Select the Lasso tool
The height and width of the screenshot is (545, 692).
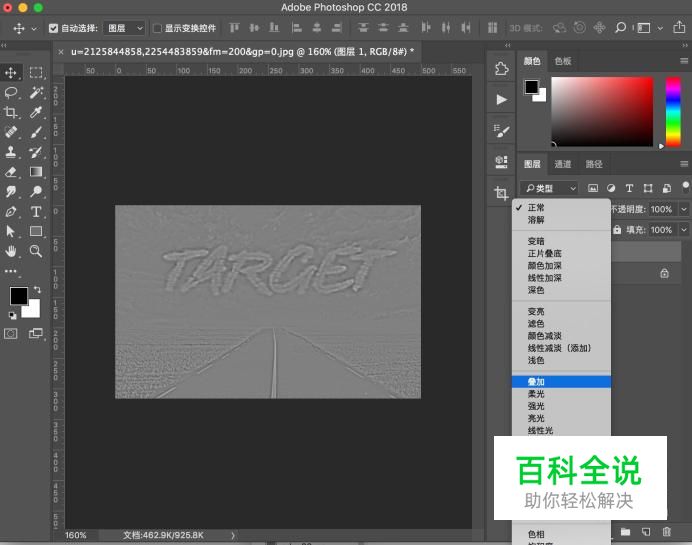[x=11, y=92]
